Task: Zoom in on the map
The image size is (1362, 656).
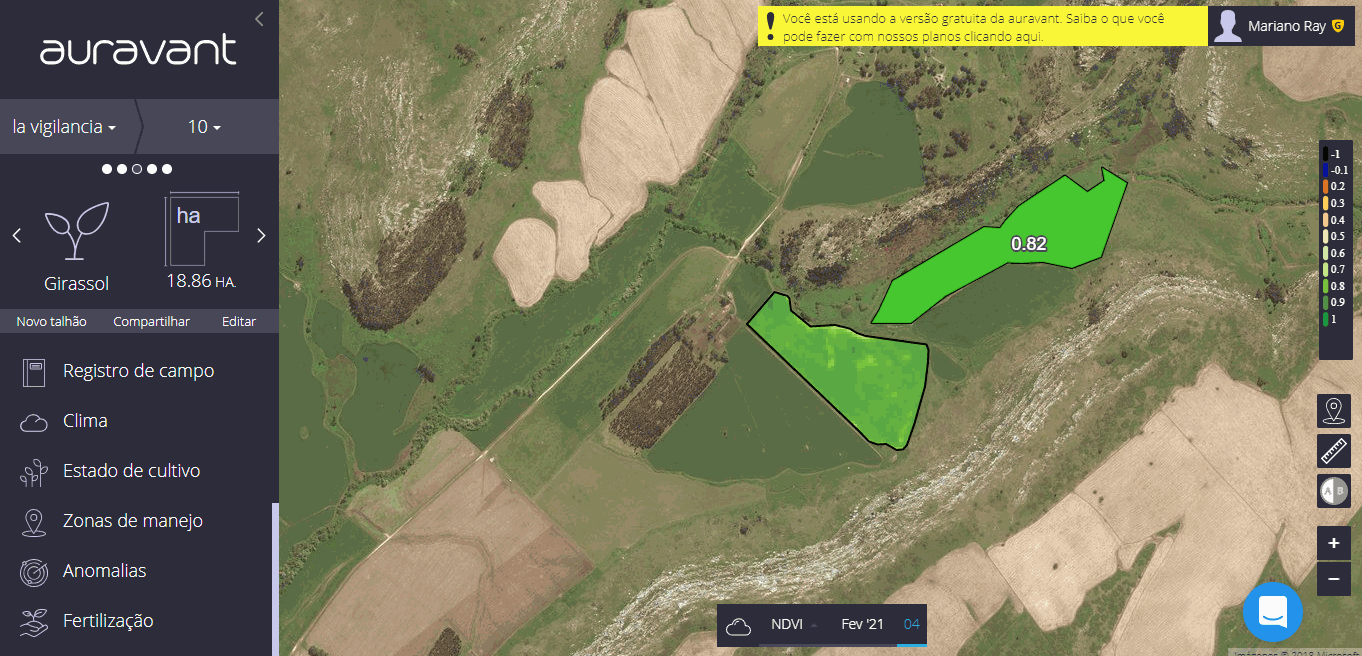Action: 1333,544
